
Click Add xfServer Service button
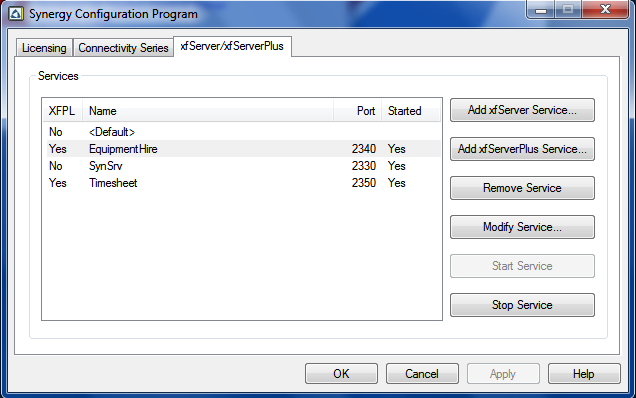[522, 110]
